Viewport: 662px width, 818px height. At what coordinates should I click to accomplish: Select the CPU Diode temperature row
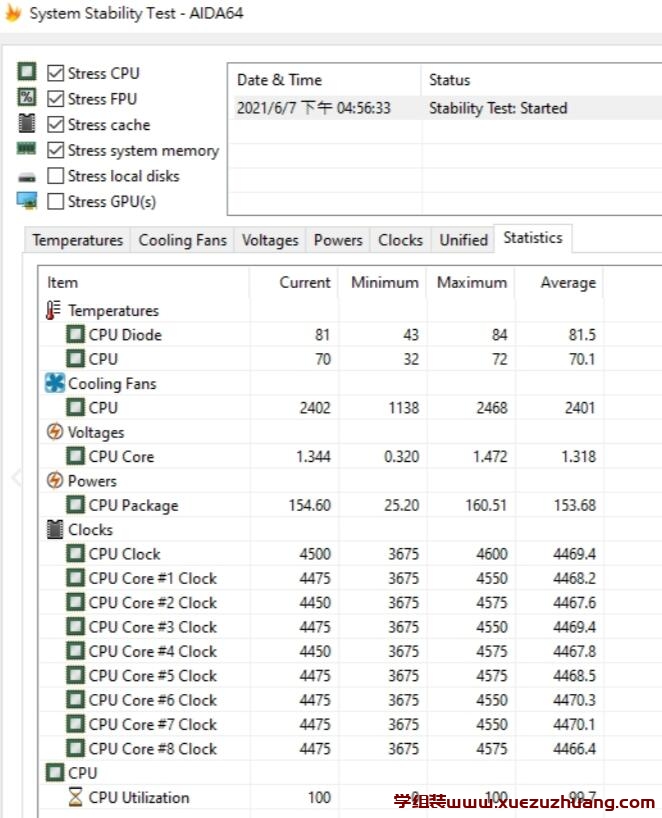pyautogui.click(x=321, y=334)
